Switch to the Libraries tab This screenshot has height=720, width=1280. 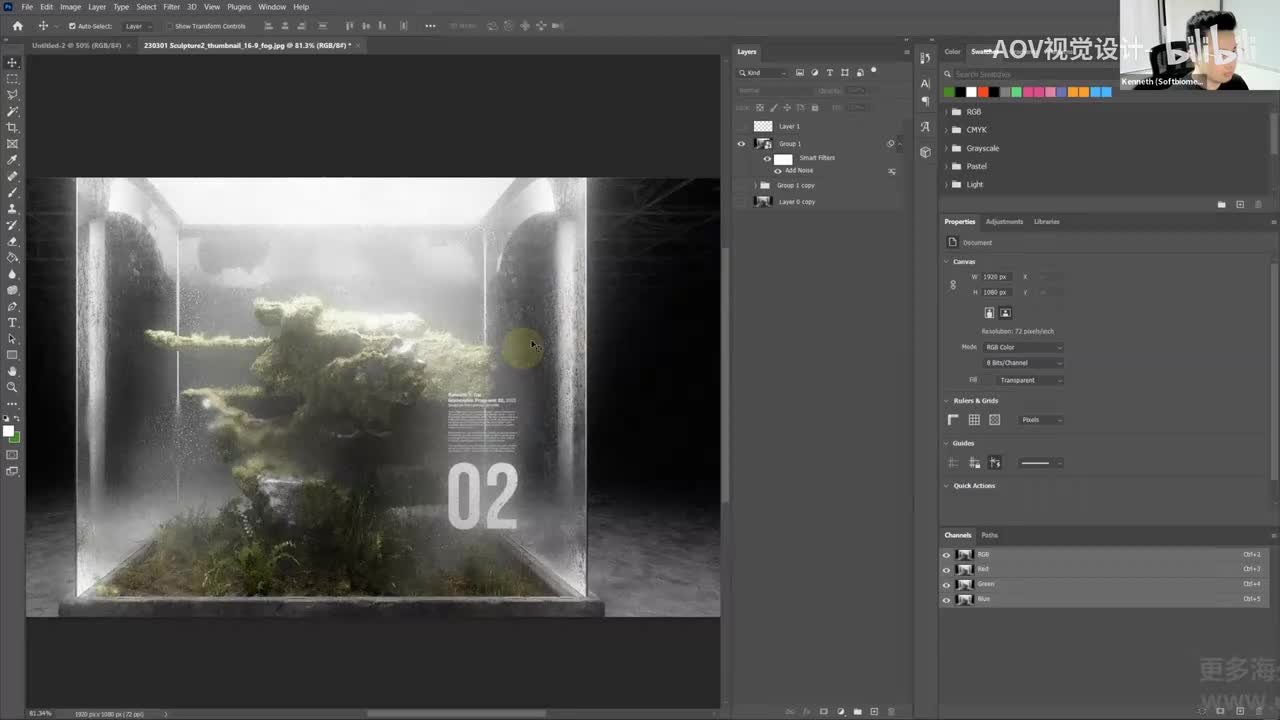[x=1046, y=222]
